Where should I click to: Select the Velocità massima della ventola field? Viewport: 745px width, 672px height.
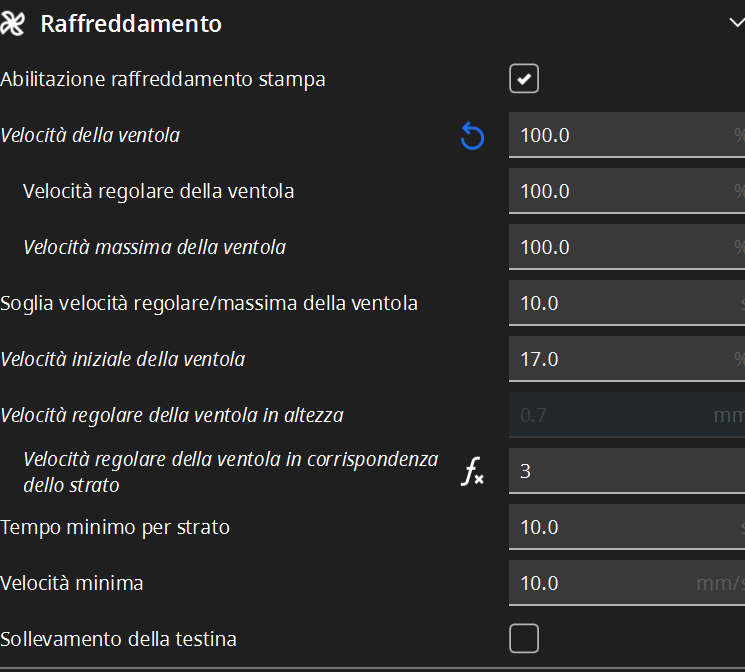pos(620,247)
